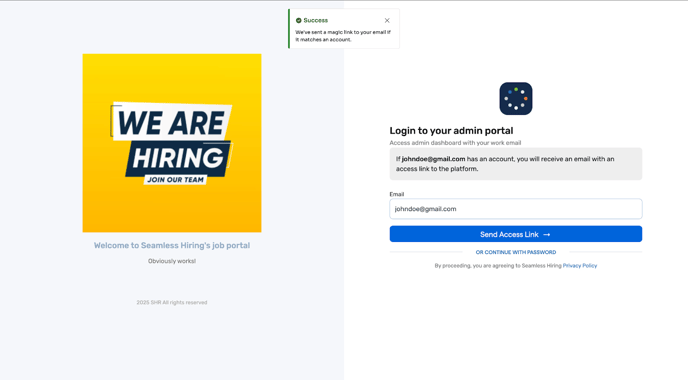Click the Seamless Hiring dotted-circle logo
Image resolution: width=688 pixels, height=380 pixels.
516,99
